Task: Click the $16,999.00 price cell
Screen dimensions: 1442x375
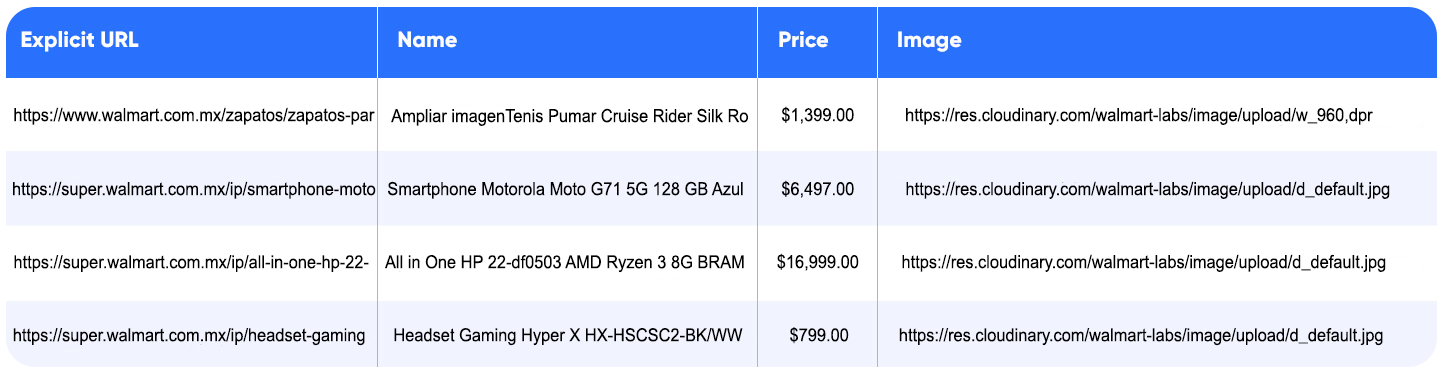Action: pos(818,263)
